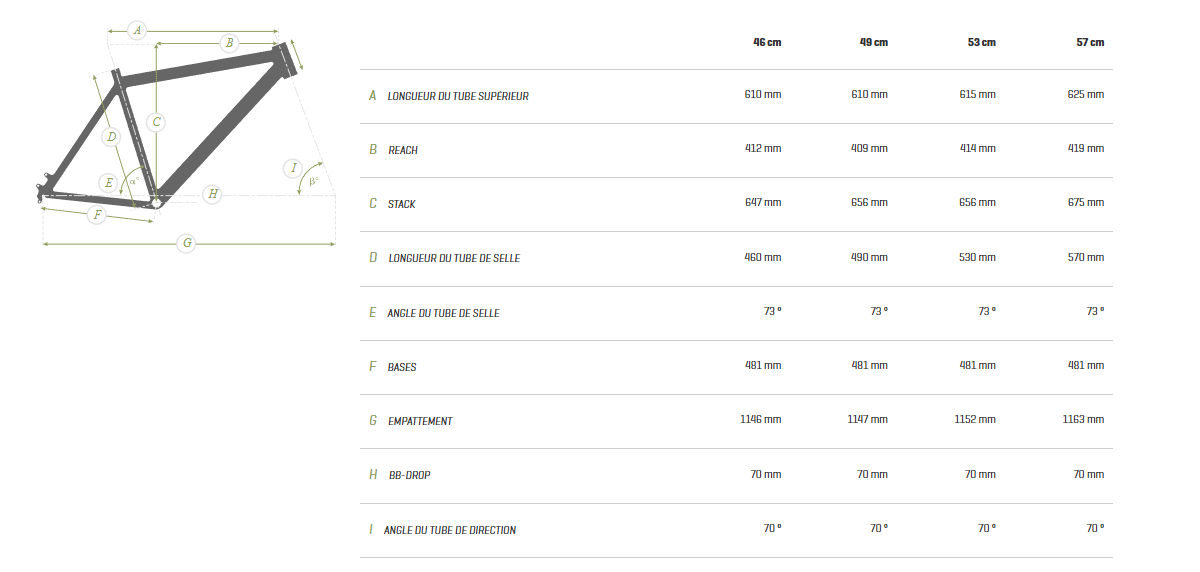Click the circled G wheelbase marker on diagram
Image resolution: width=1200 pixels, height=572 pixels.
[x=186, y=243]
